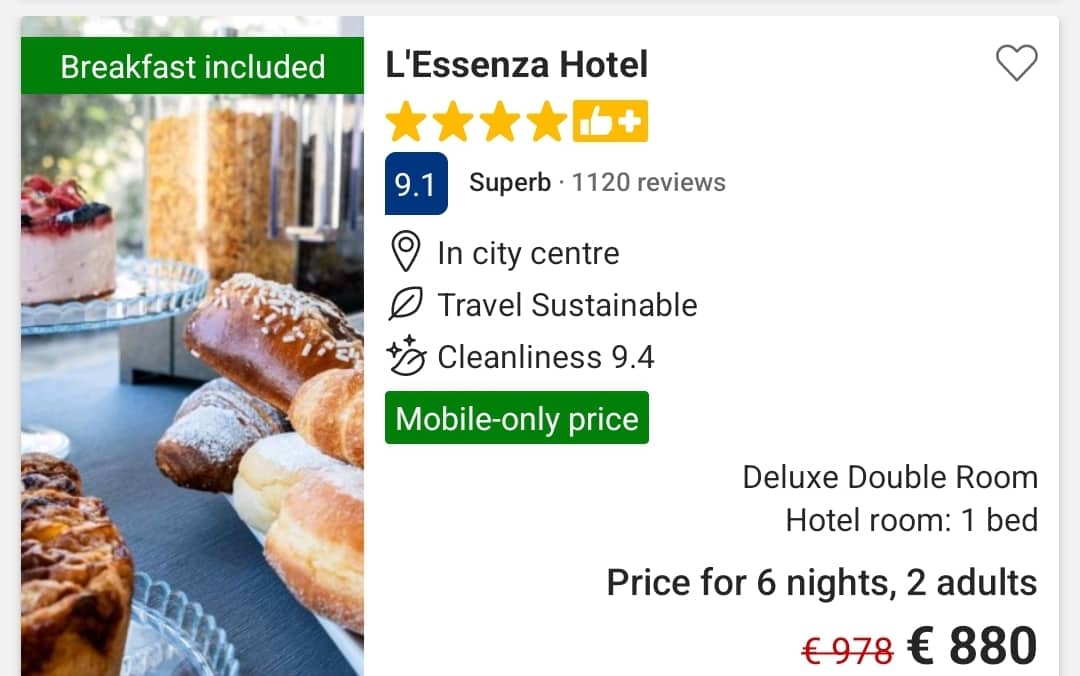
Task: Tap the Mobile-only price badge
Action: pos(517,418)
